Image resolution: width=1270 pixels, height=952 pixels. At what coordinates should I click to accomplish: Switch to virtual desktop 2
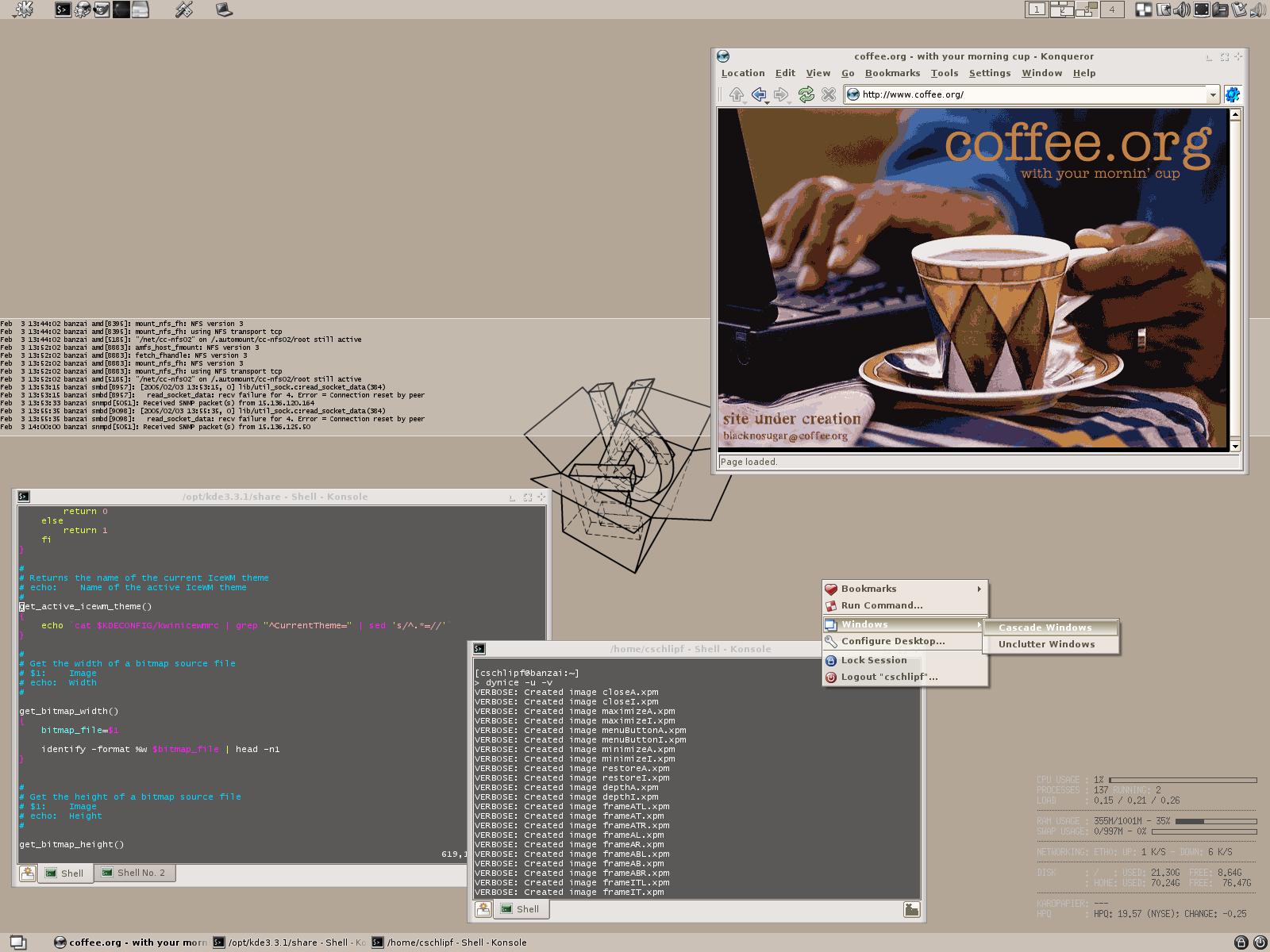coord(1061,10)
